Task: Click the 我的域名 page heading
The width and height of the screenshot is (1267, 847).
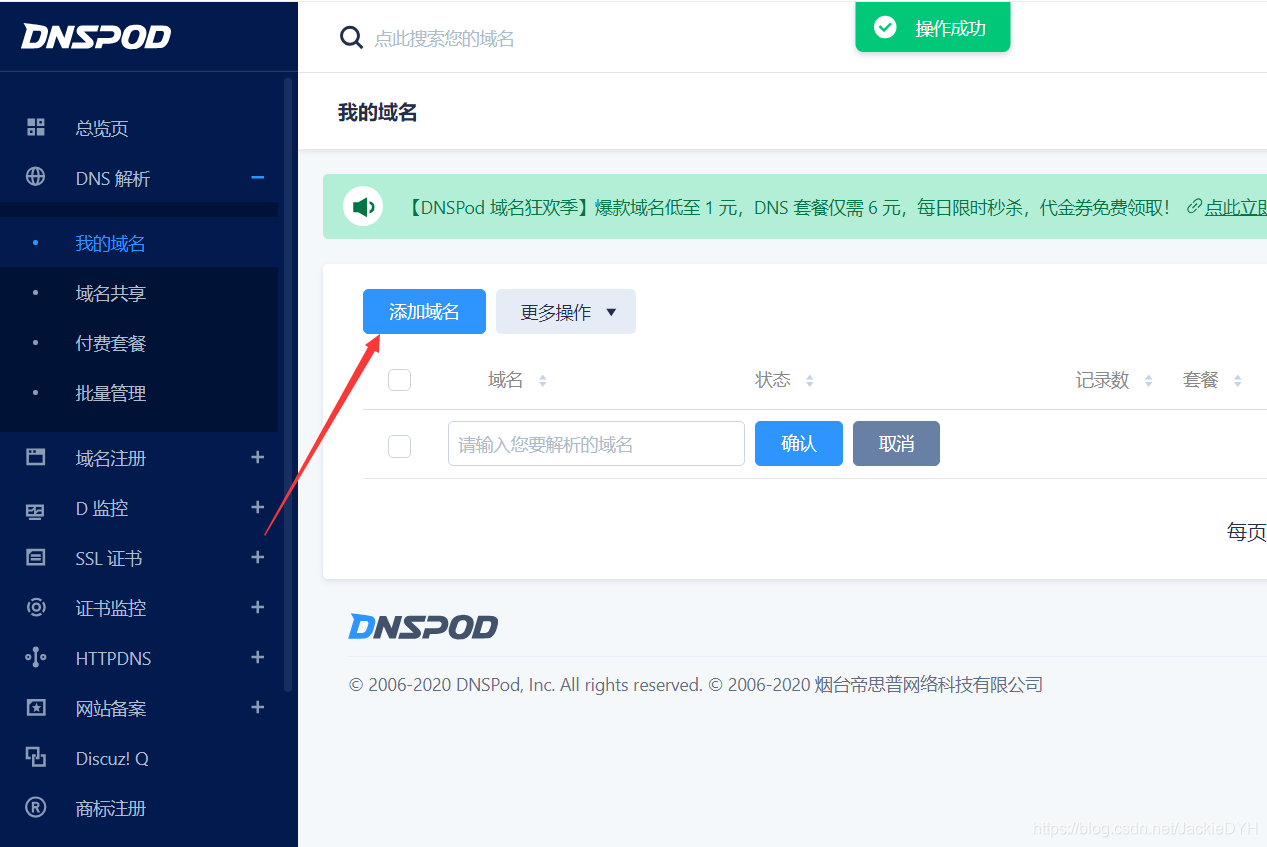Action: coord(378,112)
